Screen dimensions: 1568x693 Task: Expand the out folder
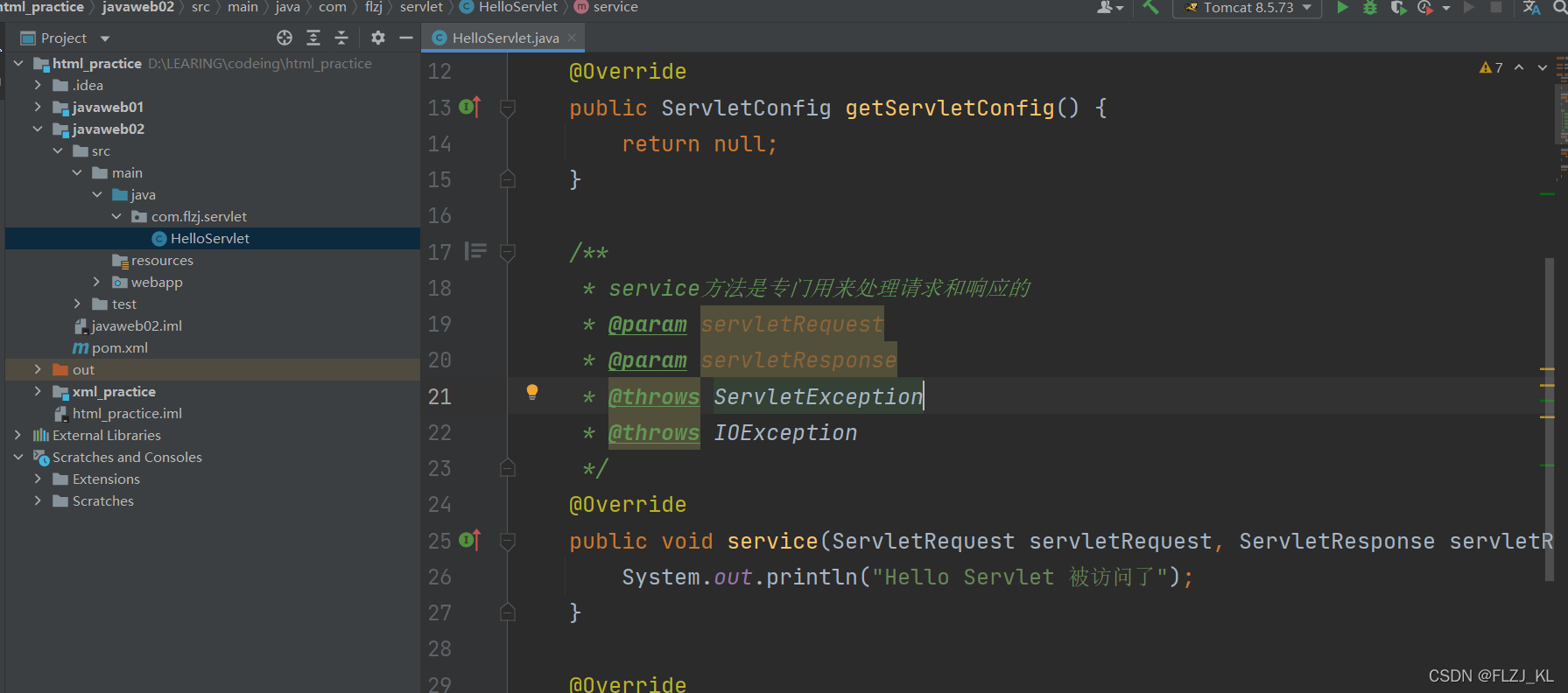[38, 369]
